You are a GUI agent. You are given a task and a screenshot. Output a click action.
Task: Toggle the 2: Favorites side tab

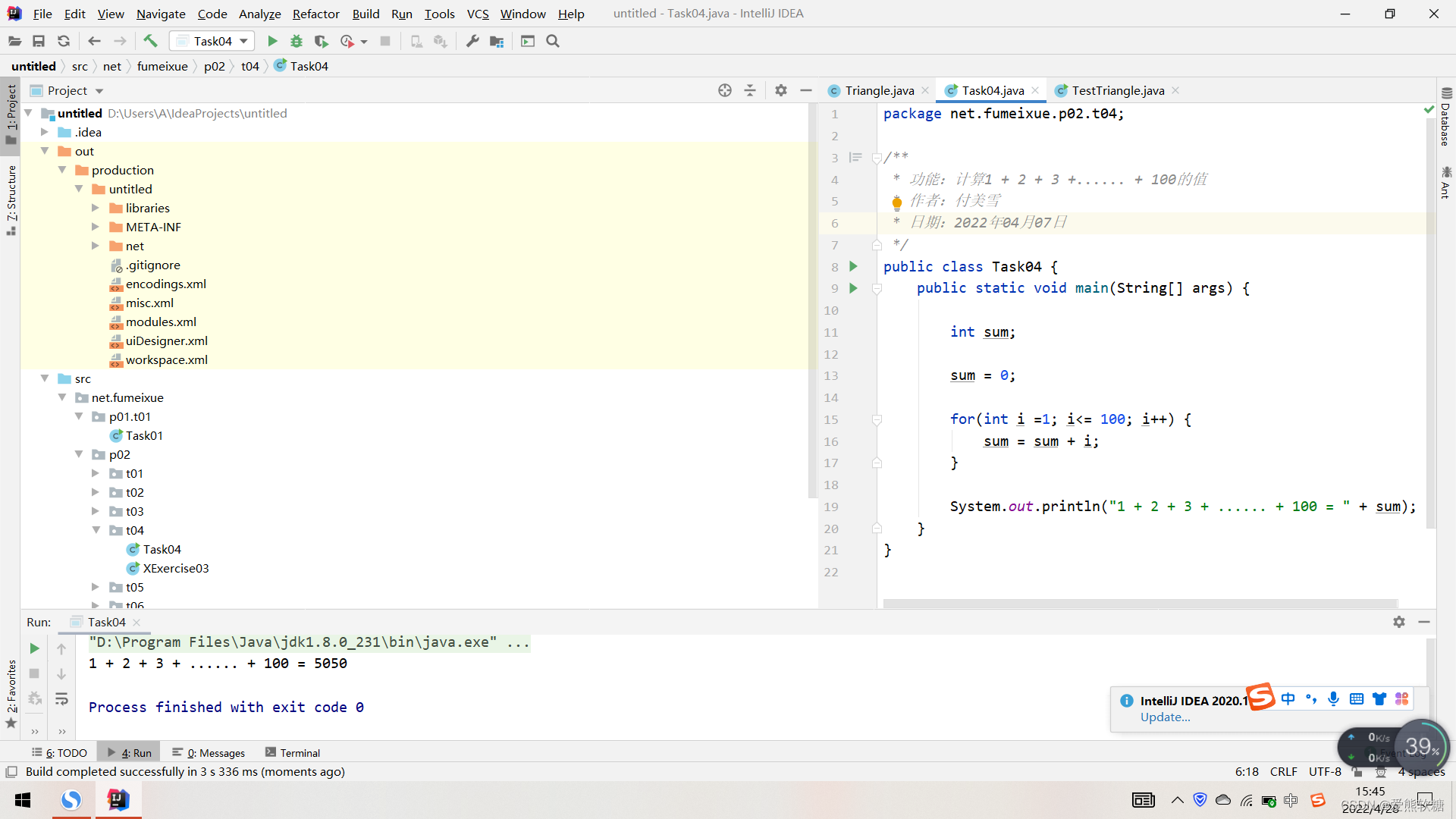point(11,694)
